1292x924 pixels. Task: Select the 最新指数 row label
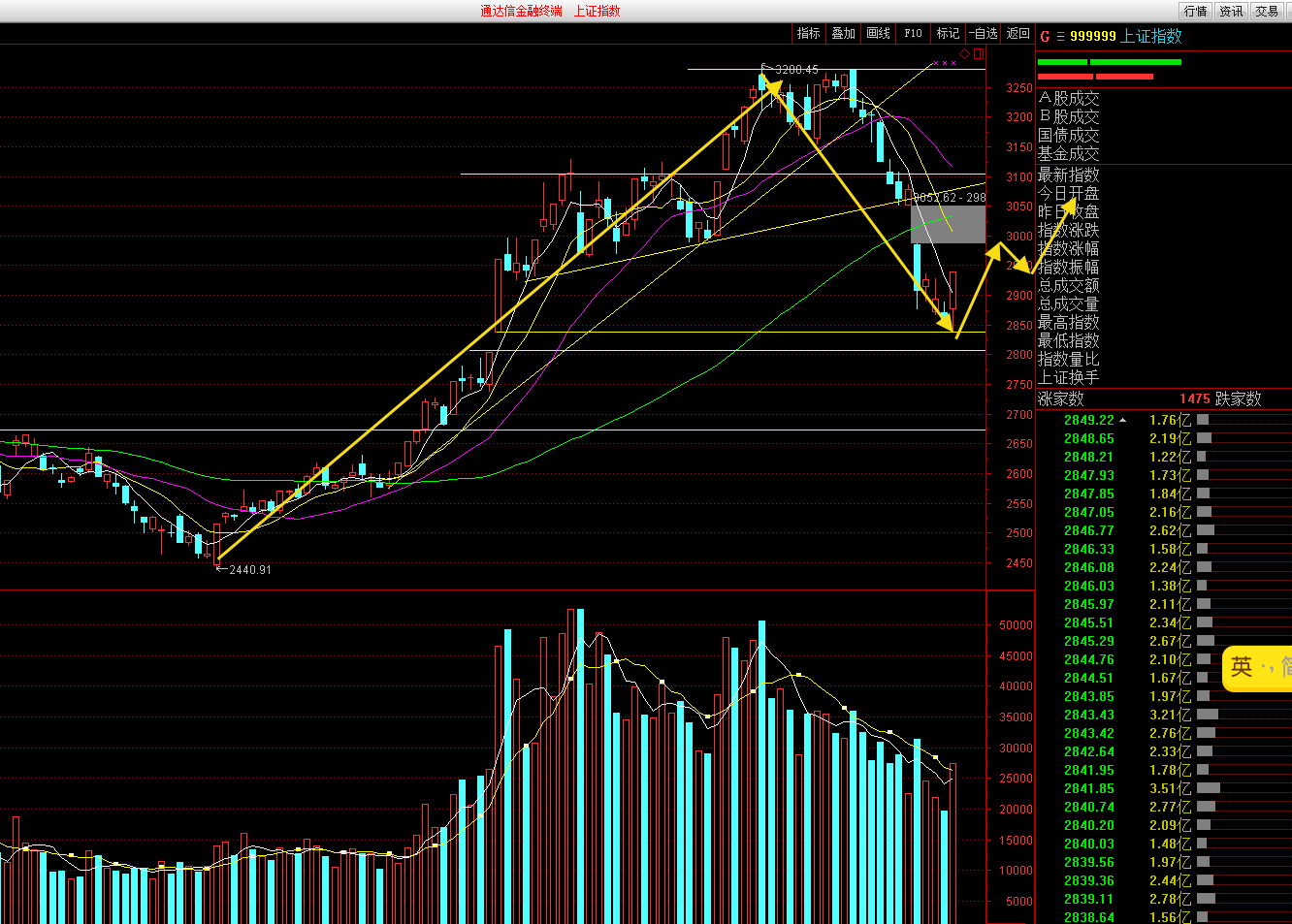[x=1069, y=175]
